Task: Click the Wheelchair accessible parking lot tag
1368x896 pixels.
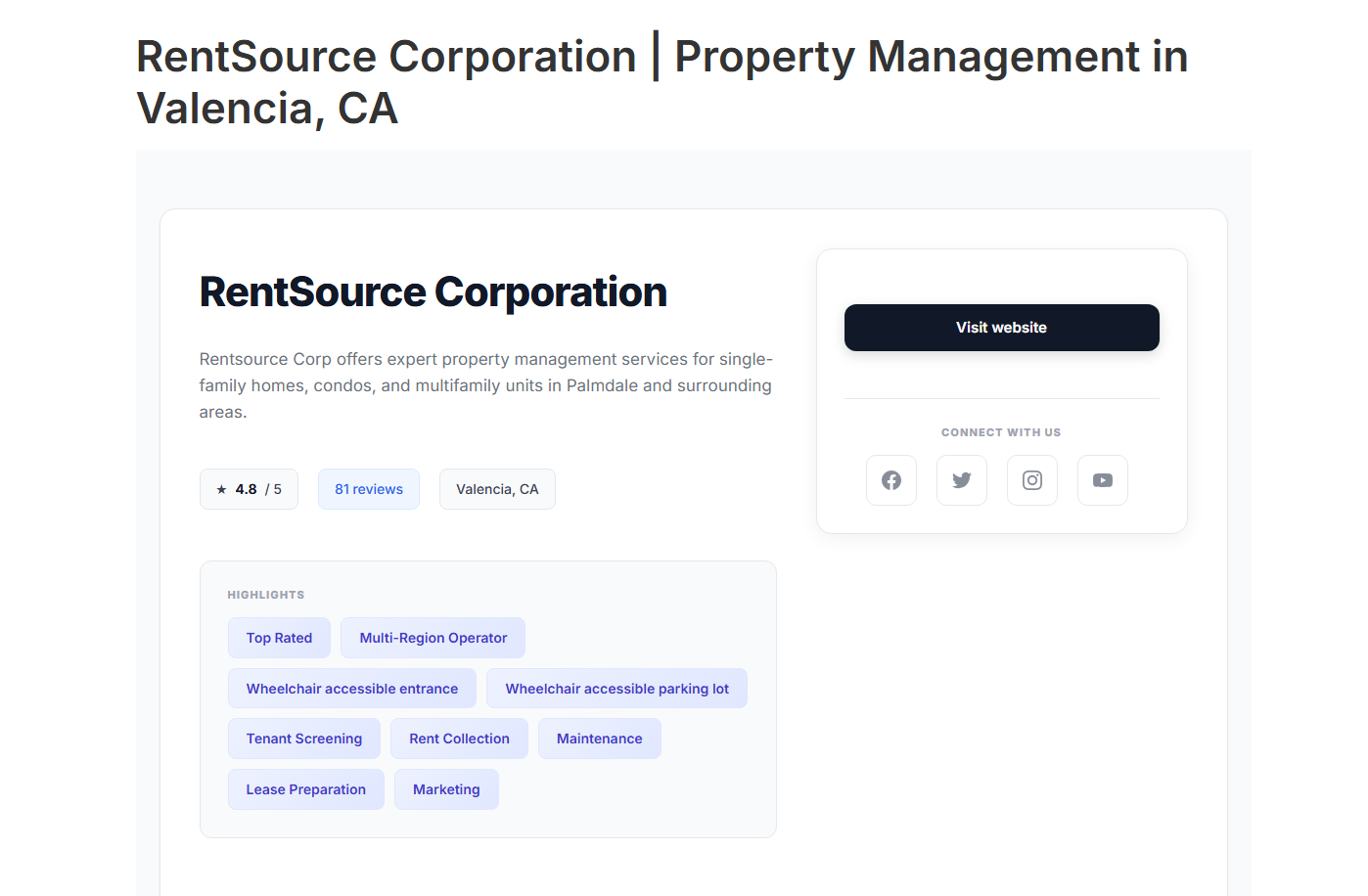Action: tap(616, 688)
